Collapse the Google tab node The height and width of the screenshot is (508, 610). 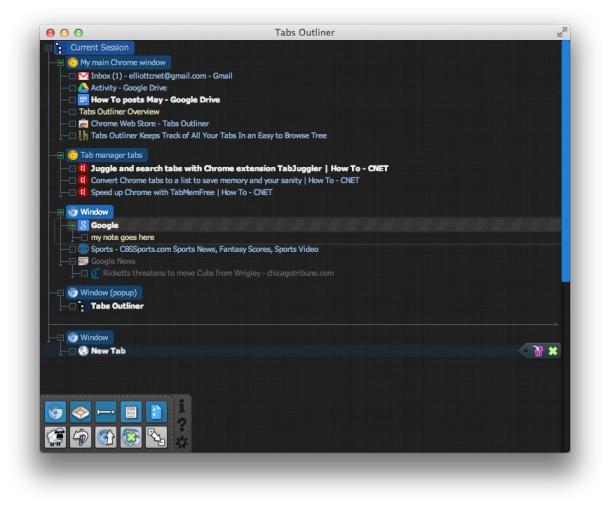[x=72, y=225]
